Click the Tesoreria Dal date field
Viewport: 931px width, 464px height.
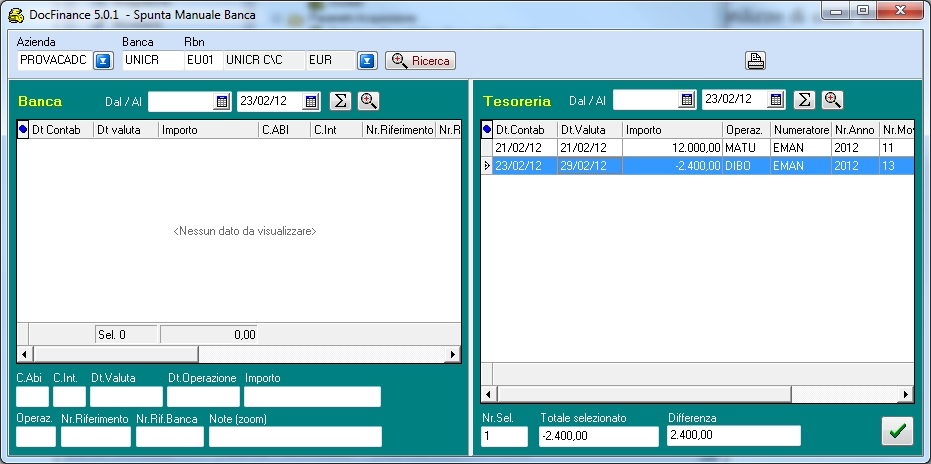click(646, 100)
